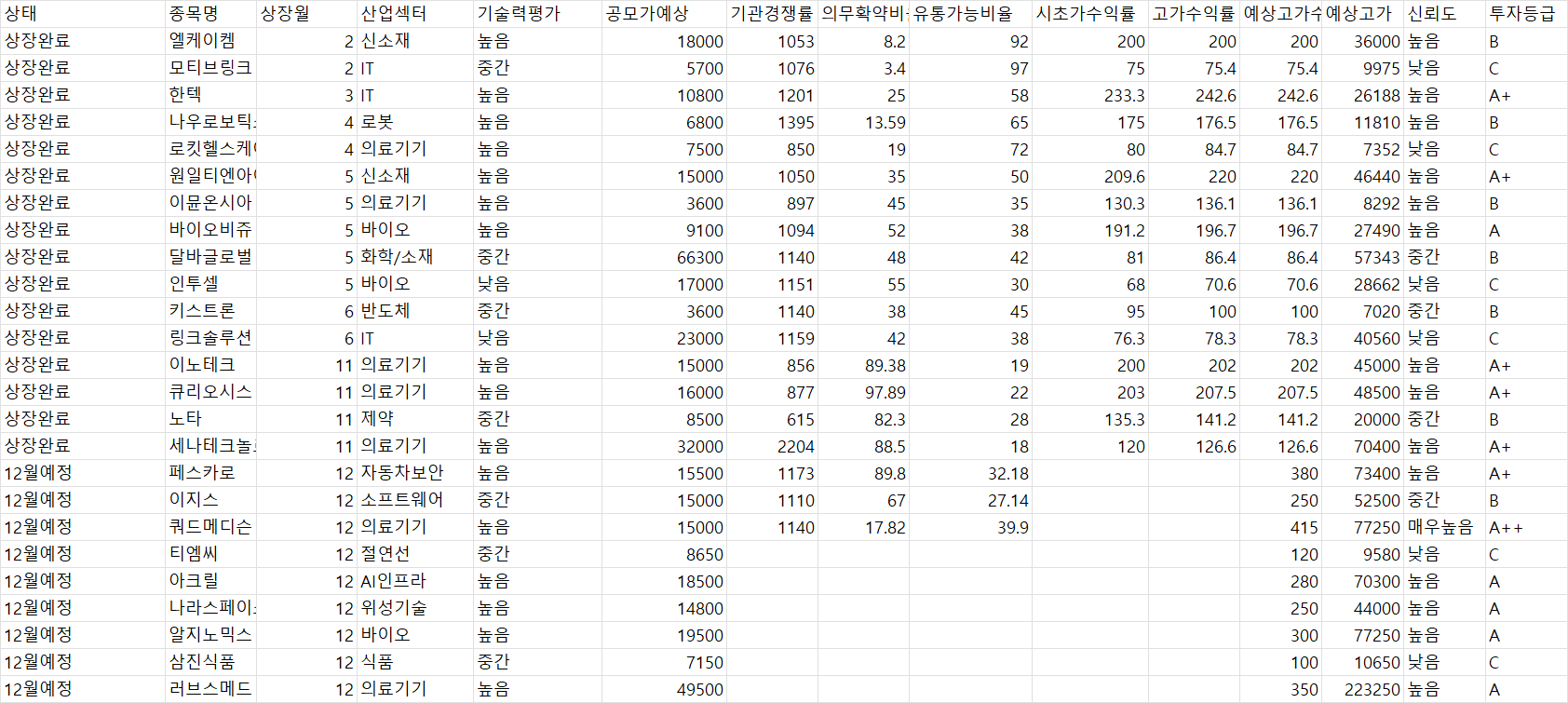The height and width of the screenshot is (703, 1568).
Task: Select the '신뢰도' column header cell
Action: coord(1444,14)
